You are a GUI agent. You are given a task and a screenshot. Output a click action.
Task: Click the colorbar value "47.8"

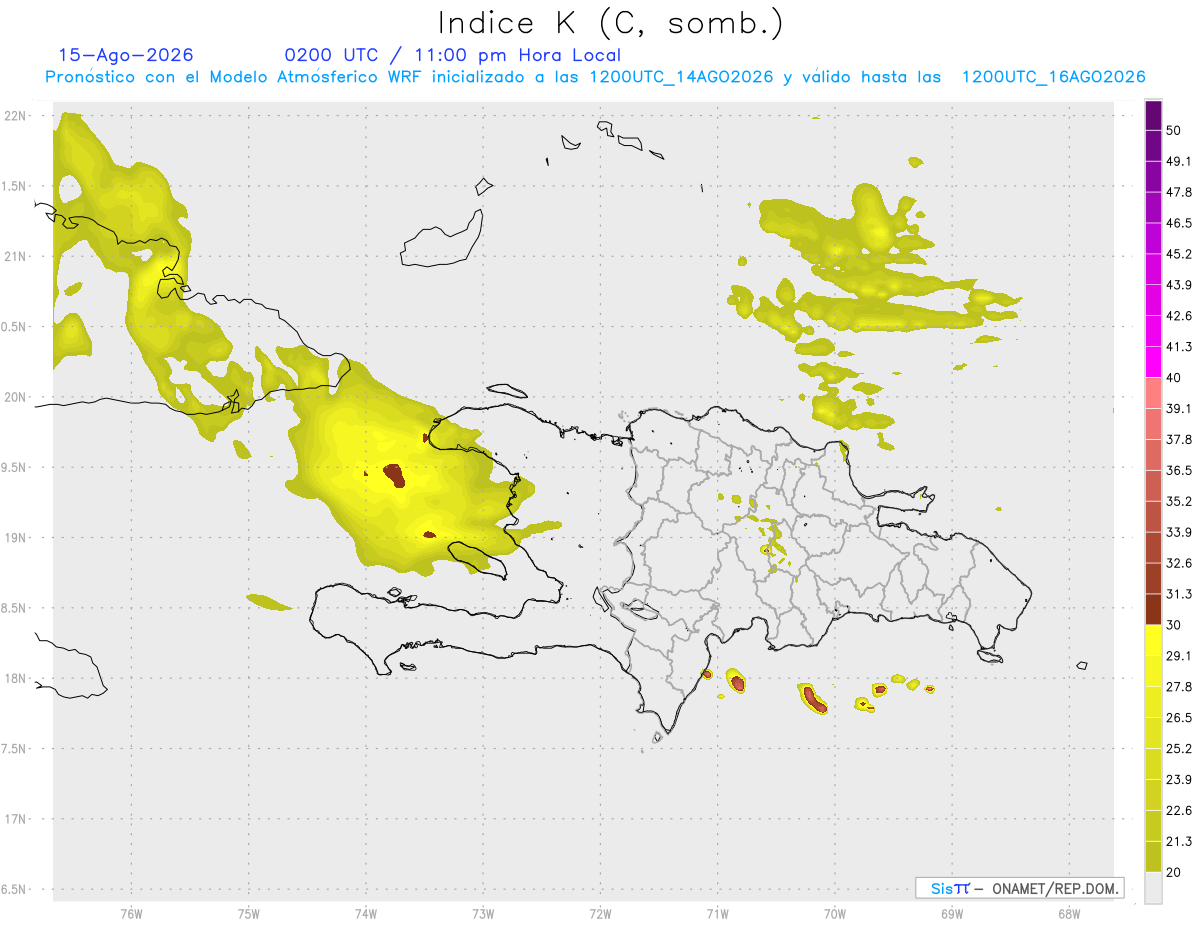[x=1178, y=192]
